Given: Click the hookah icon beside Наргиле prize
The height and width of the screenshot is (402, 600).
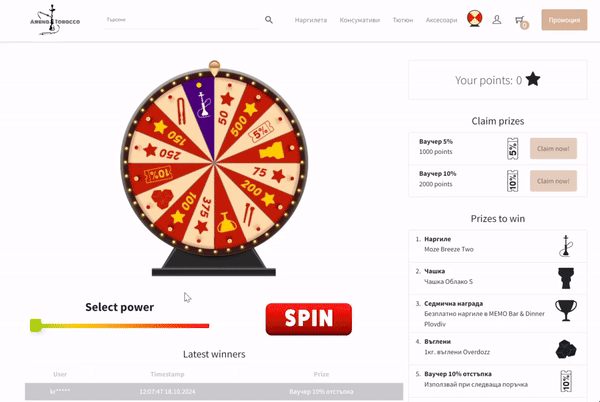Looking at the screenshot, I should tap(566, 246).
